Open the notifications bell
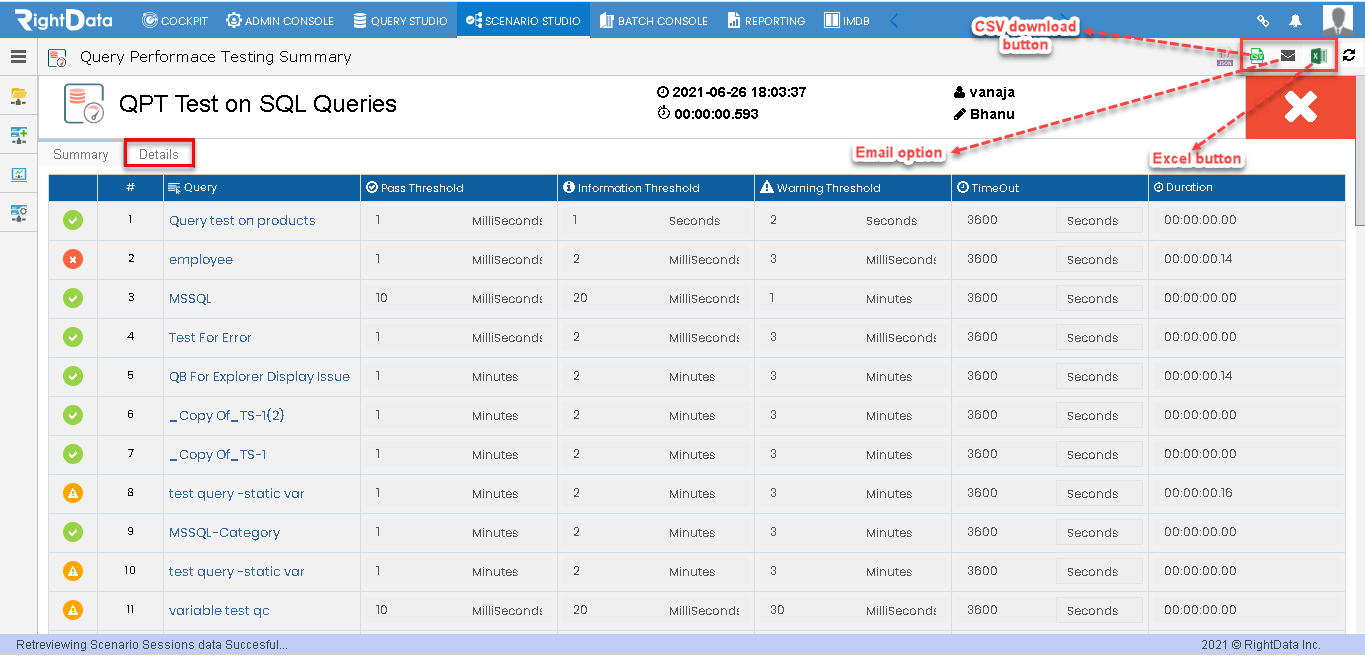Image resolution: width=1365 pixels, height=656 pixels. [x=1295, y=20]
